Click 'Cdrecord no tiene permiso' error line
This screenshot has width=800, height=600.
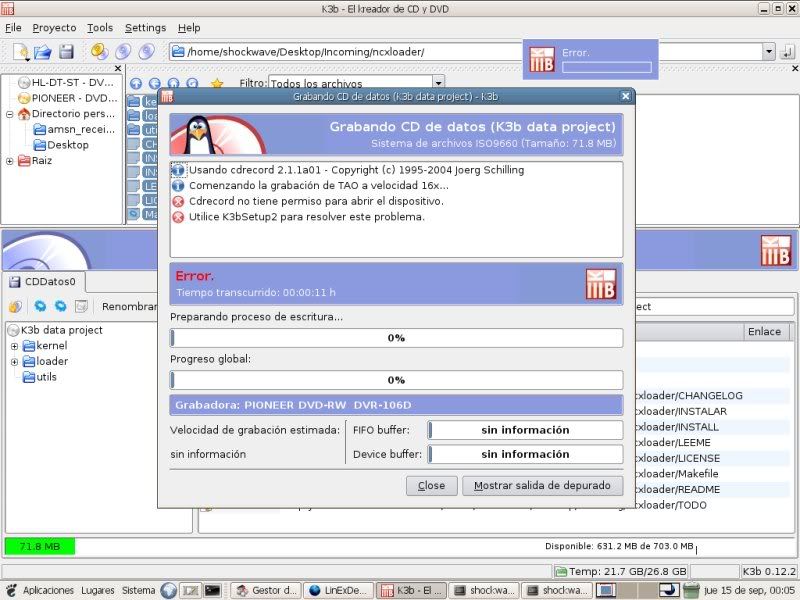308,201
